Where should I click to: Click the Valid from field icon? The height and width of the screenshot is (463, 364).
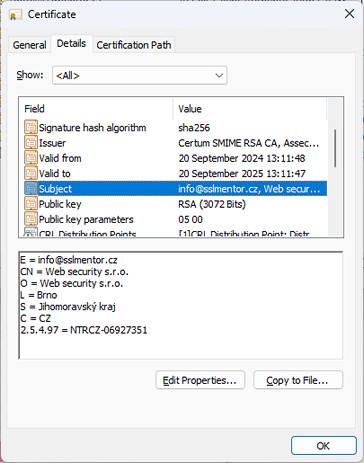click(x=31, y=158)
